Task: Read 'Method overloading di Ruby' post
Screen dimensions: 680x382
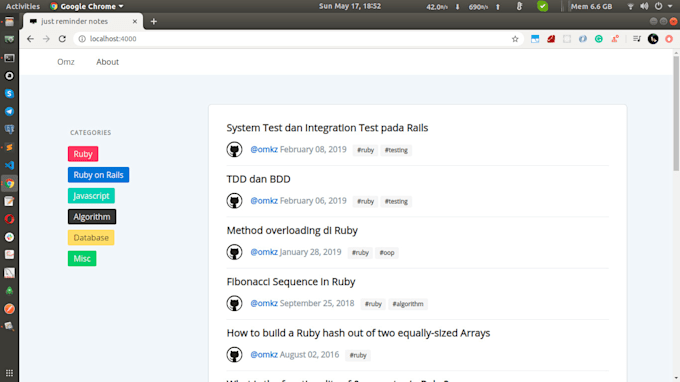Action: [292, 230]
